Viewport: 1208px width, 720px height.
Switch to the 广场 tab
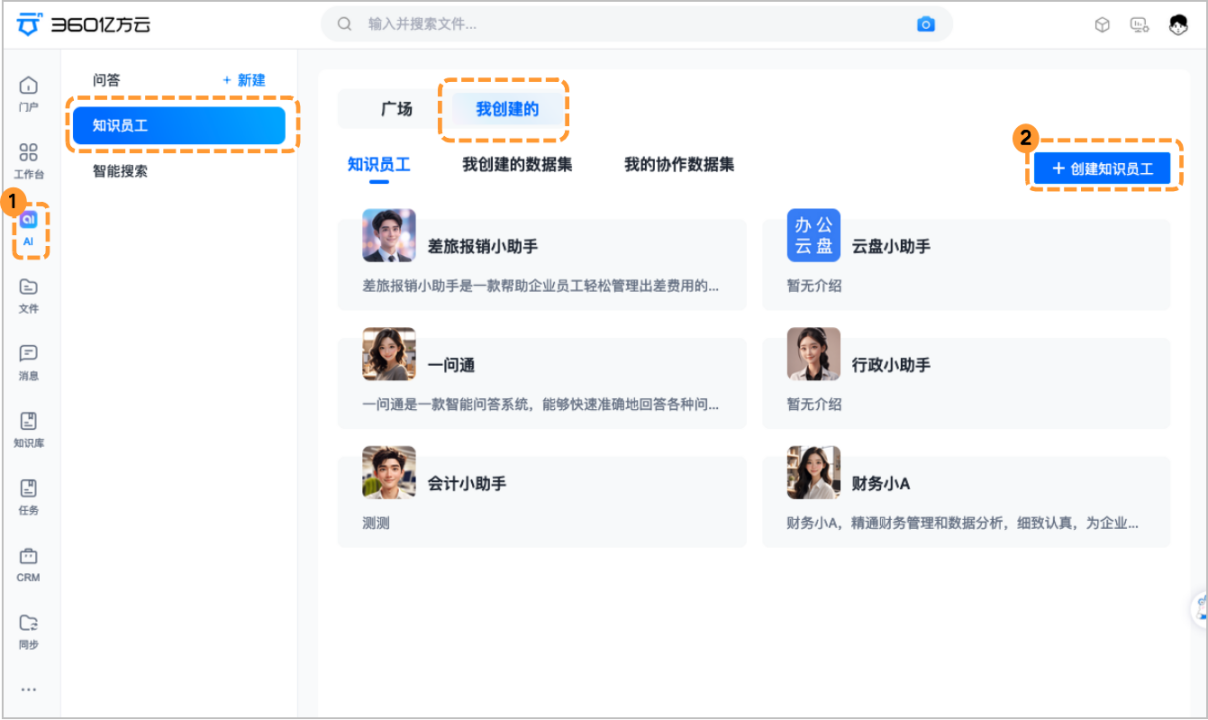click(396, 109)
